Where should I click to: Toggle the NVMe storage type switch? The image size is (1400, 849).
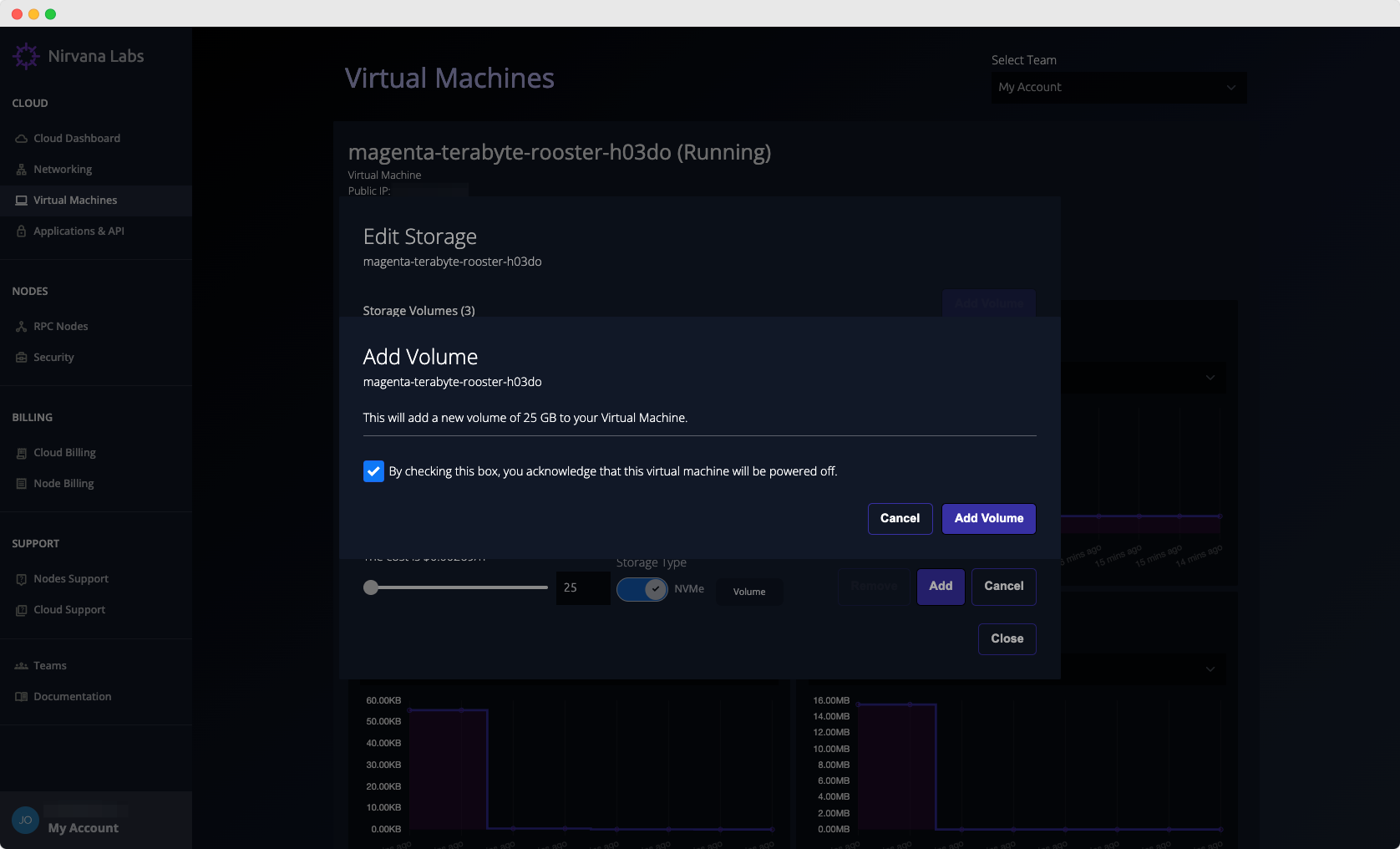coord(642,589)
